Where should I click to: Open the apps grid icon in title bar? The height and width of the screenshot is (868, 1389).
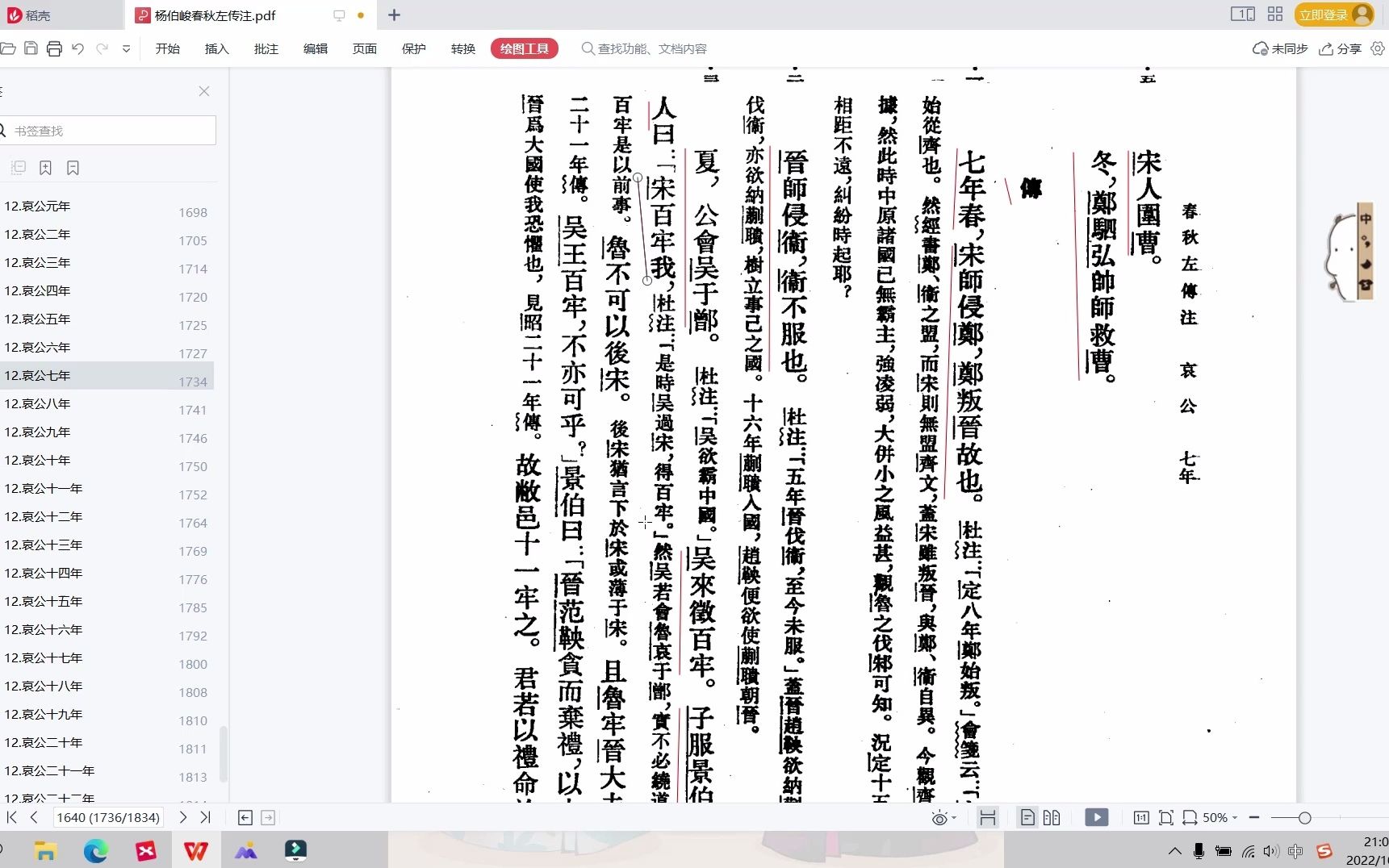click(x=1275, y=15)
